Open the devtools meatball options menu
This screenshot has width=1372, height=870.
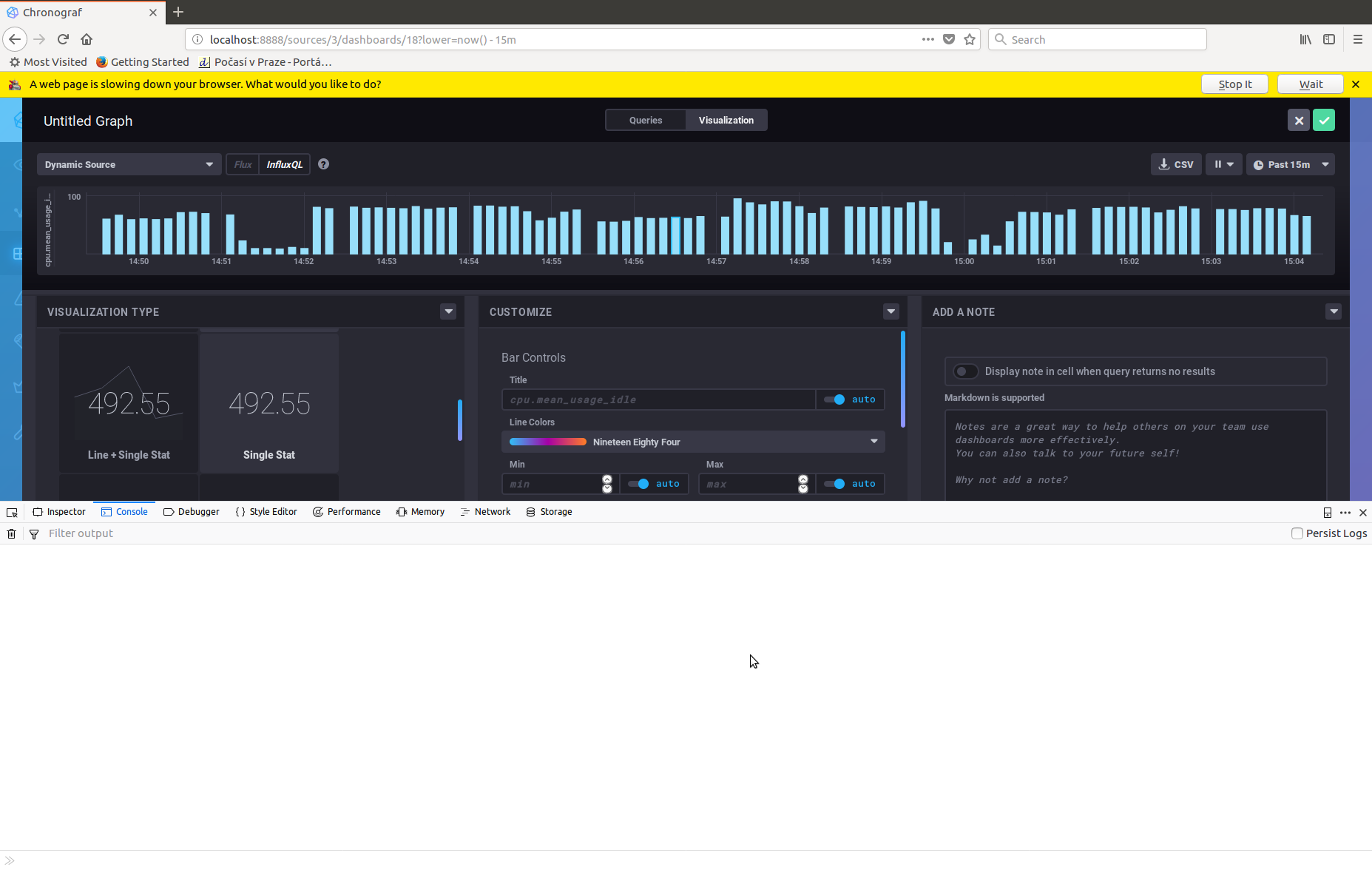tap(1345, 512)
